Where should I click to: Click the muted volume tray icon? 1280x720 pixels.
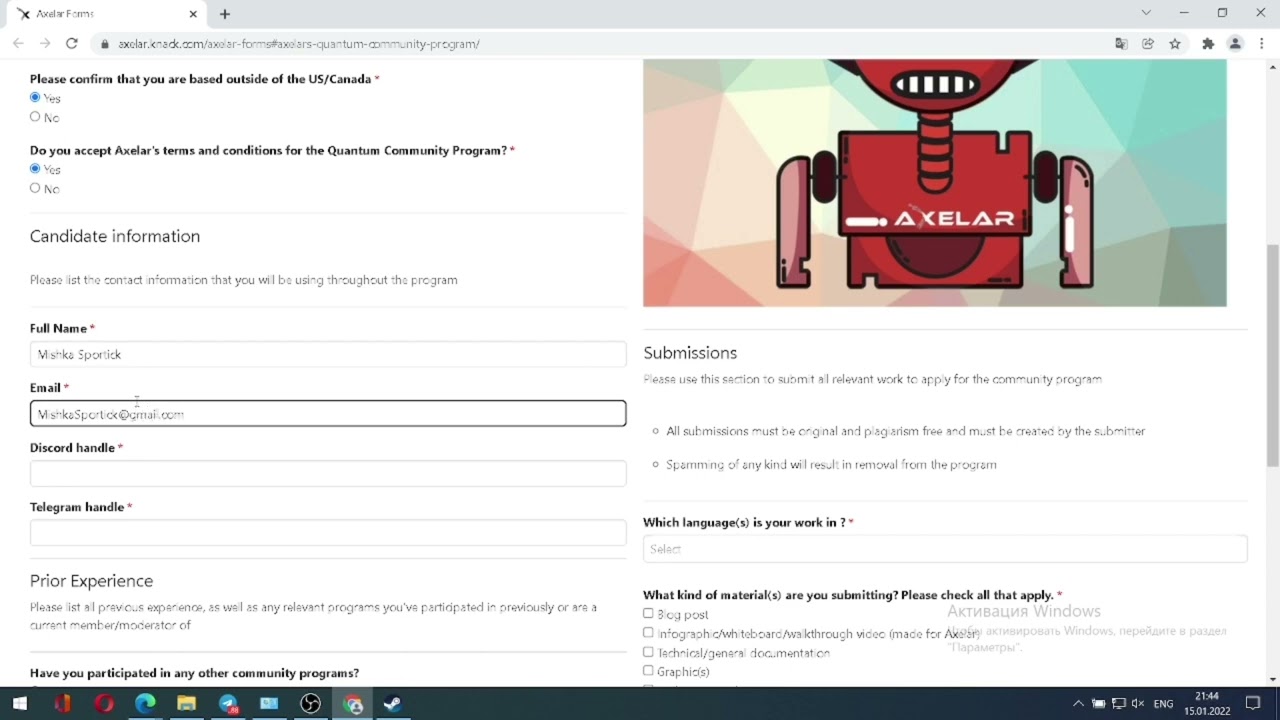pyautogui.click(x=1137, y=703)
